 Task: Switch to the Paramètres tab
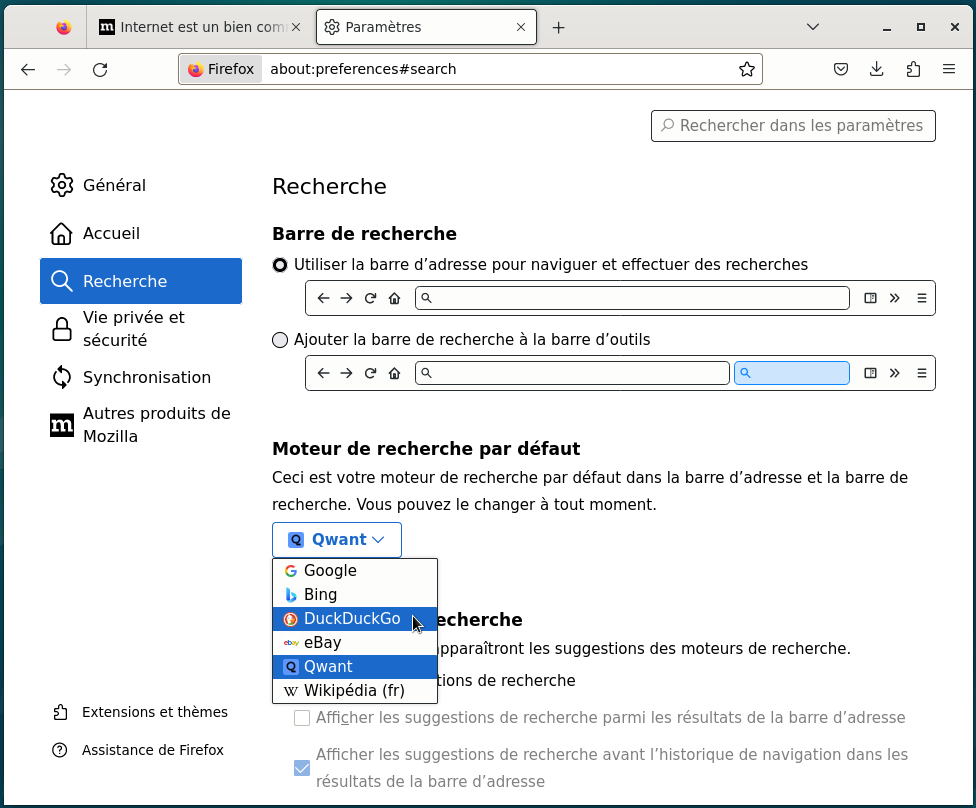click(x=426, y=27)
